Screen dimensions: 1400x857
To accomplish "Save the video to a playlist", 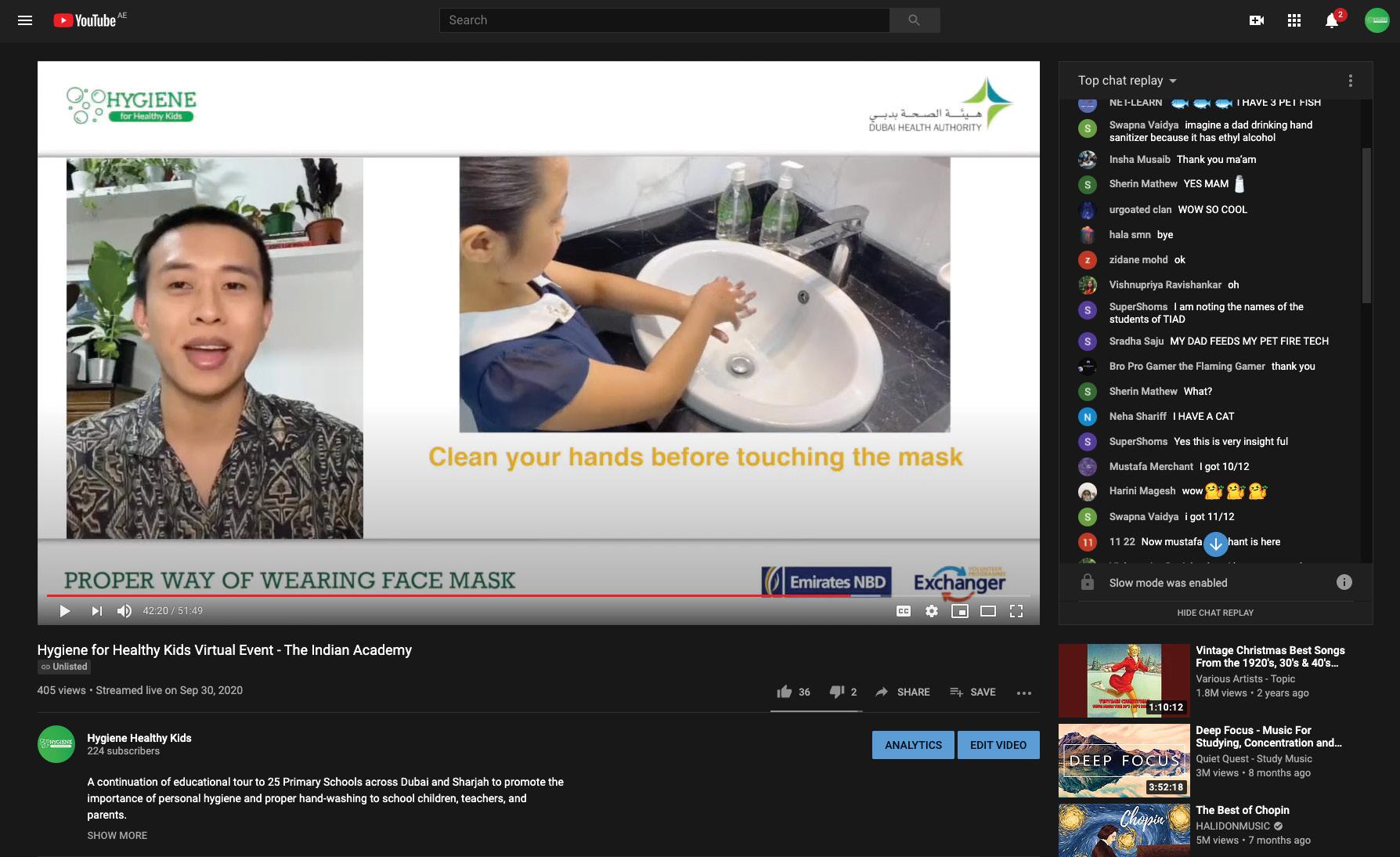I will 972,692.
